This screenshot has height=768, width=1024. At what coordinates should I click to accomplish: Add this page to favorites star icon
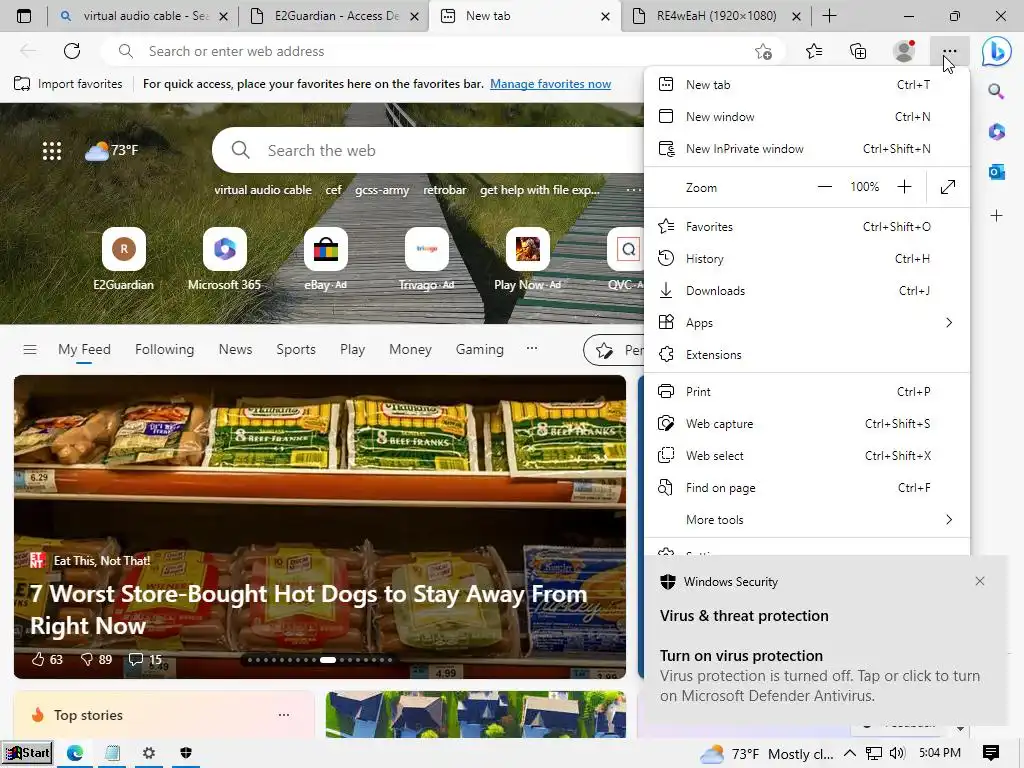(x=763, y=51)
